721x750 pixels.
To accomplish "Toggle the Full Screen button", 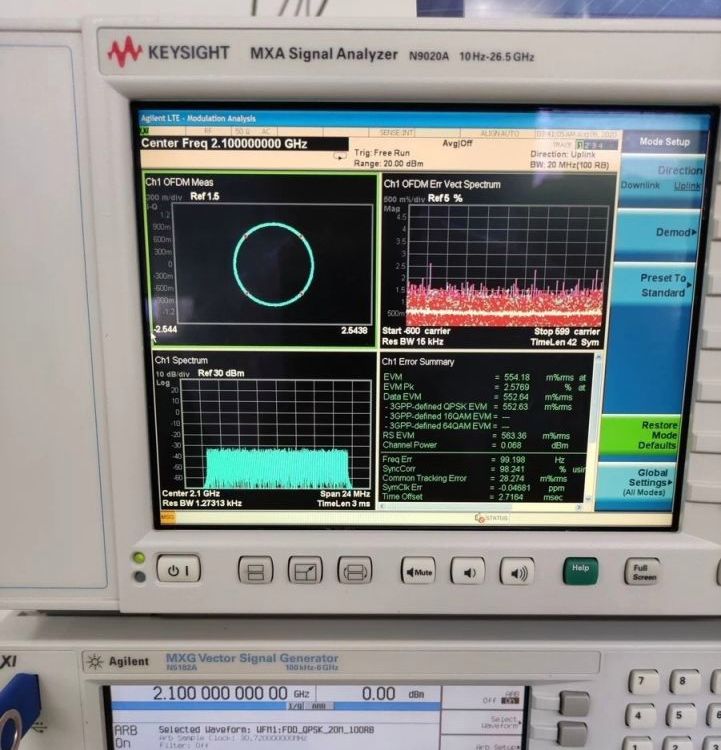I will click(642, 571).
